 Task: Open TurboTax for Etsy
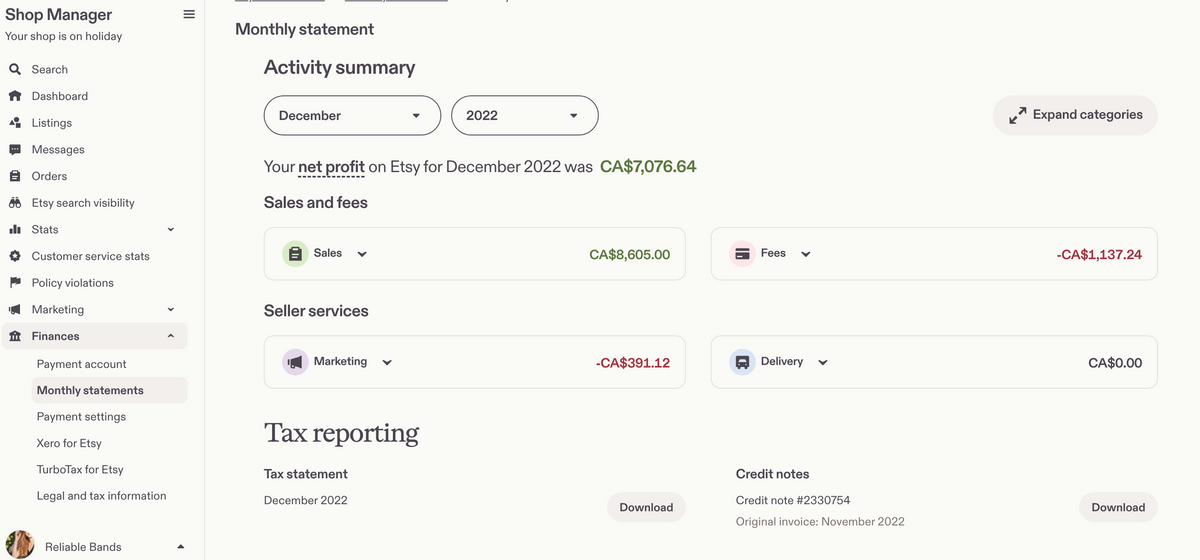(x=80, y=469)
